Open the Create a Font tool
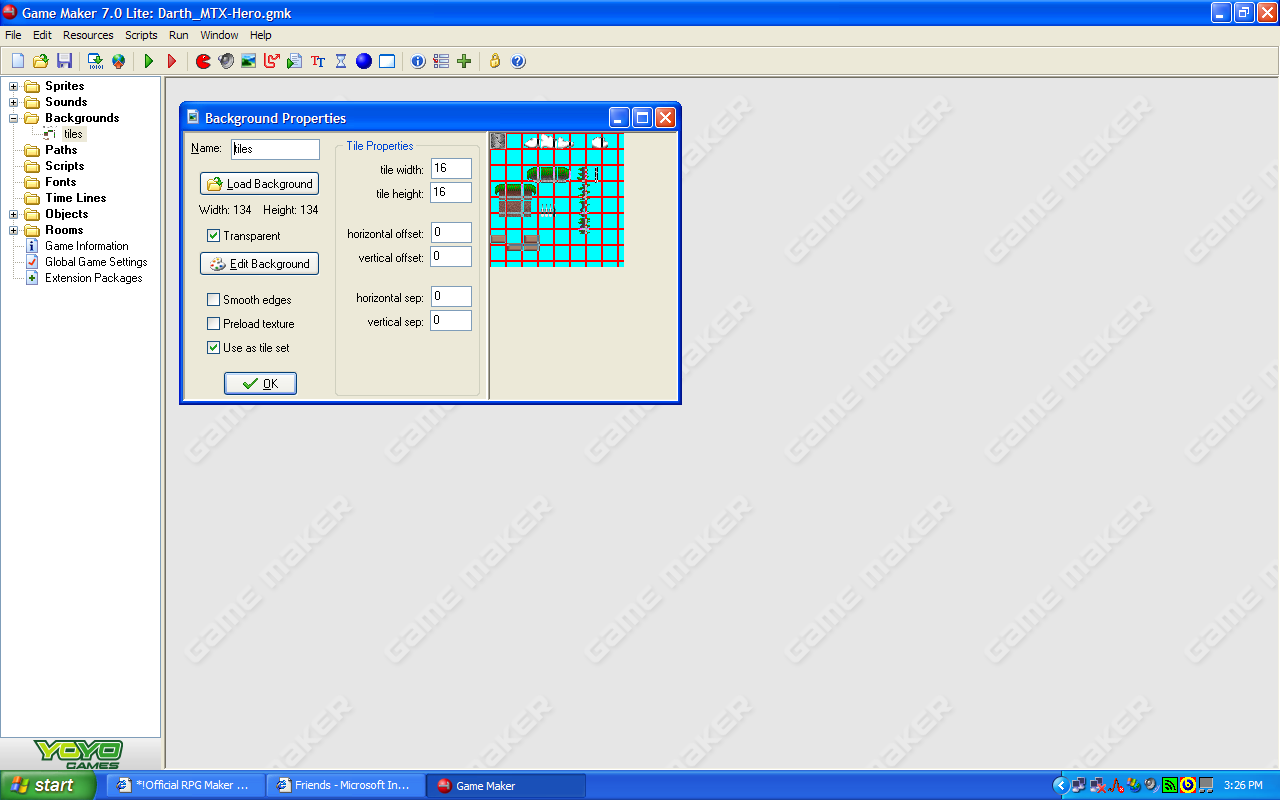Screen dimensions: 1280x800 (317, 61)
